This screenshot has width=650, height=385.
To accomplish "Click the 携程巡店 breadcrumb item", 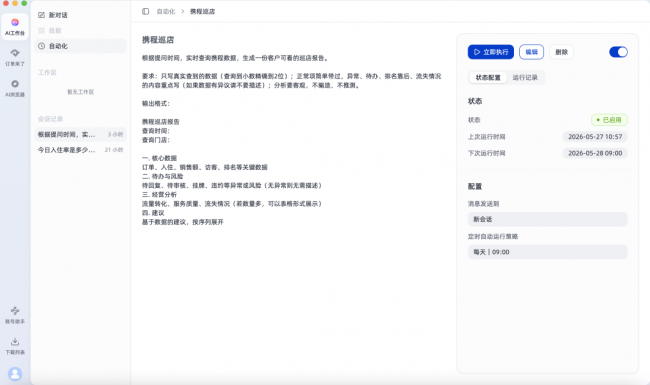I will tap(202, 11).
